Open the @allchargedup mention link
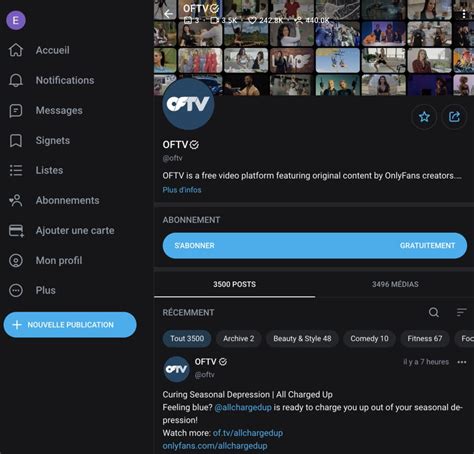 coord(243,408)
